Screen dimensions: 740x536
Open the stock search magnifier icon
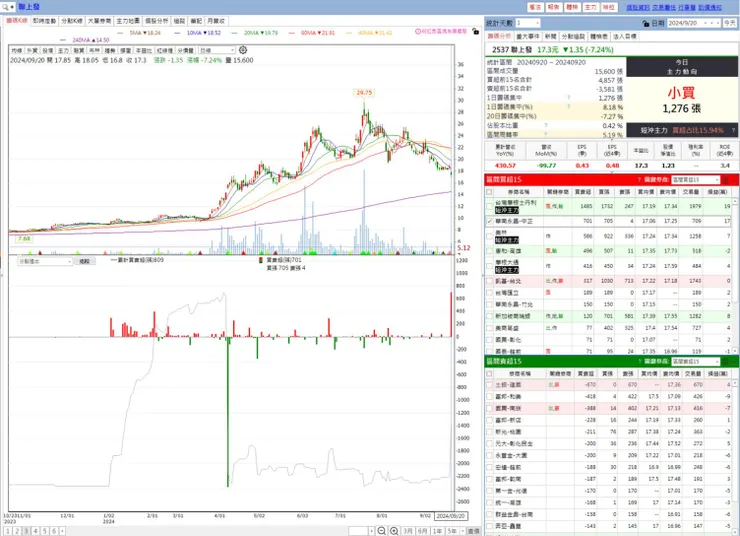5,7
